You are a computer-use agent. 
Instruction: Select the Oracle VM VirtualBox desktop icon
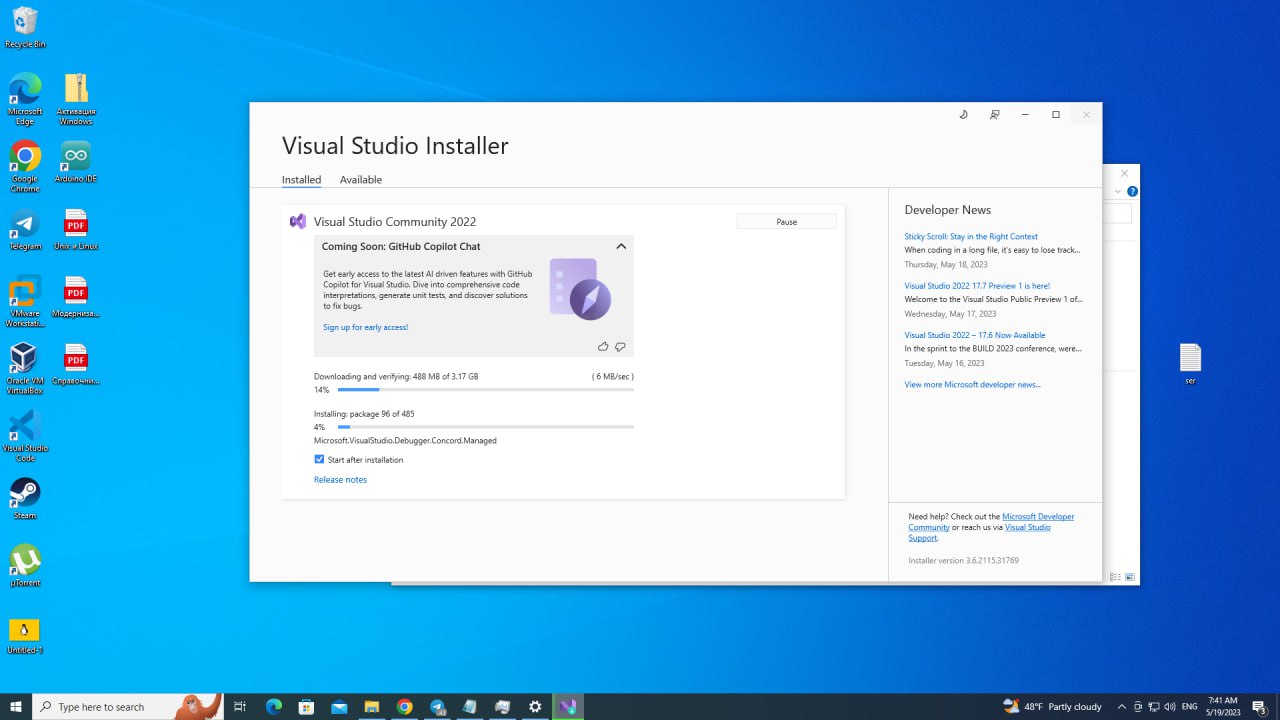(x=25, y=369)
